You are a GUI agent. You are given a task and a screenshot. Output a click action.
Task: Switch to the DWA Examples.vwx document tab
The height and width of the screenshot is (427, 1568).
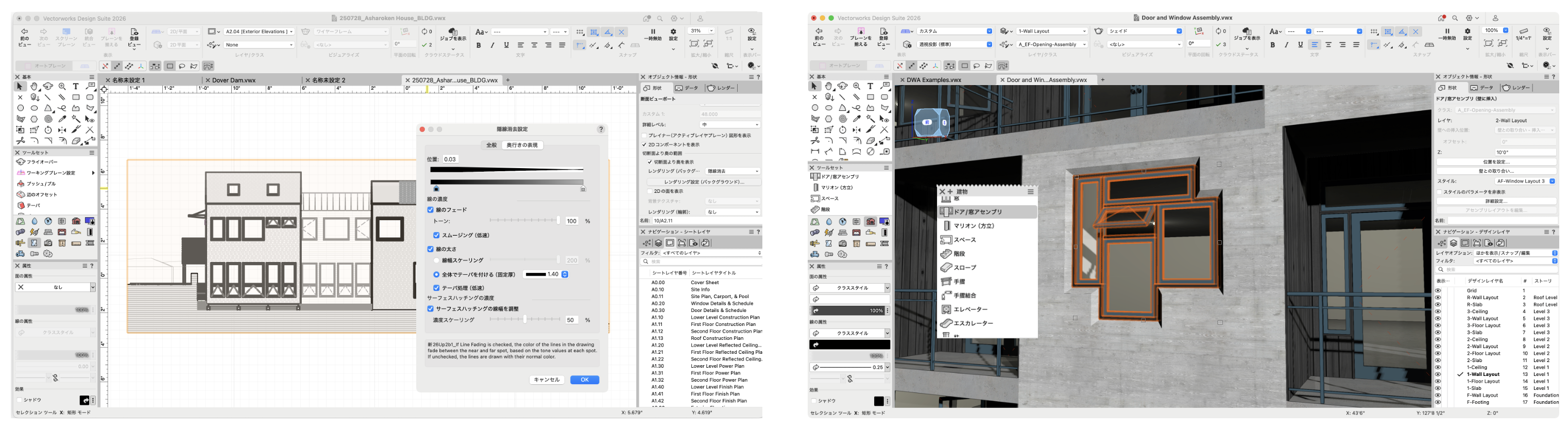click(933, 80)
